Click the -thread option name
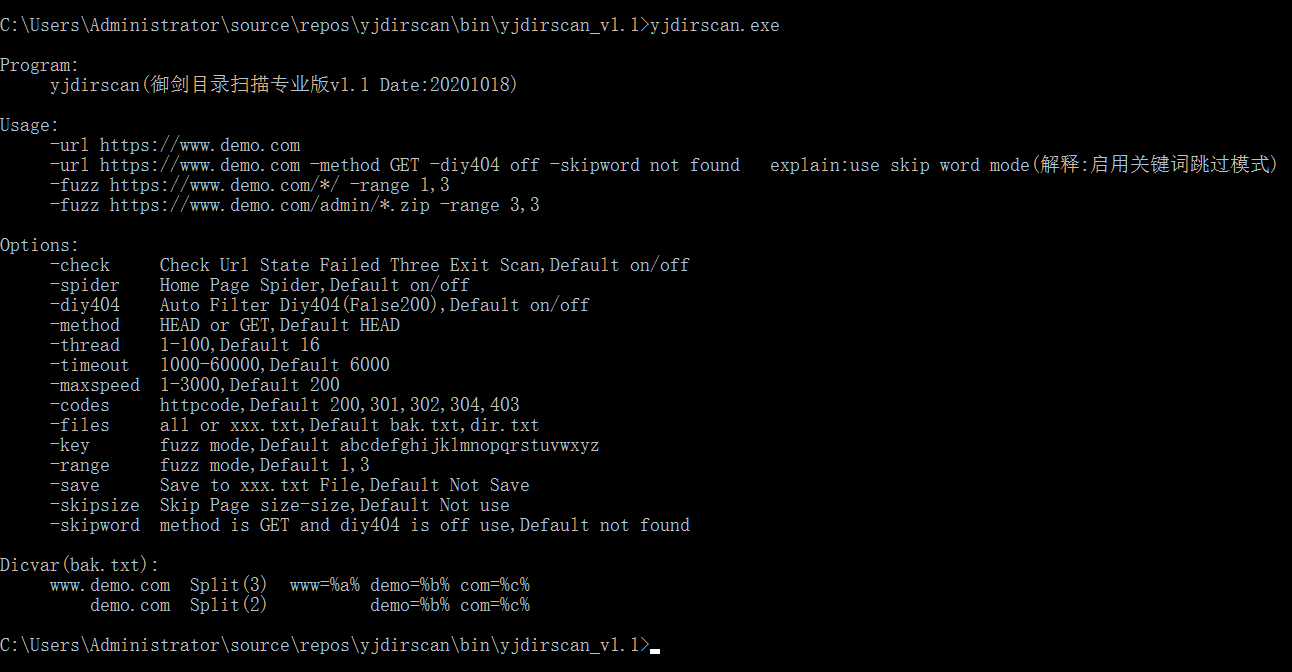The image size is (1292, 672). (x=85, y=345)
